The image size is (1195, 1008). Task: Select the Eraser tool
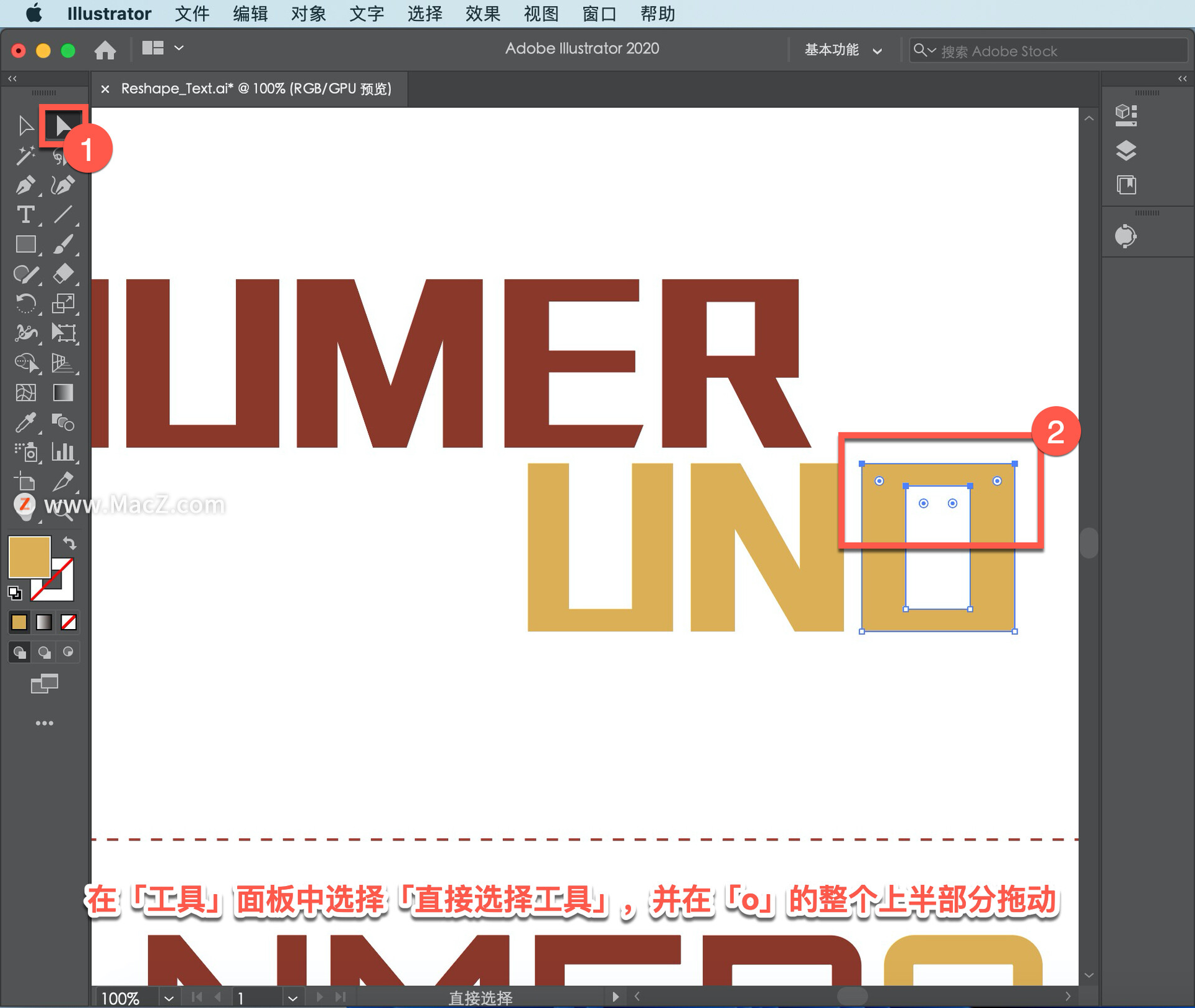(63, 273)
